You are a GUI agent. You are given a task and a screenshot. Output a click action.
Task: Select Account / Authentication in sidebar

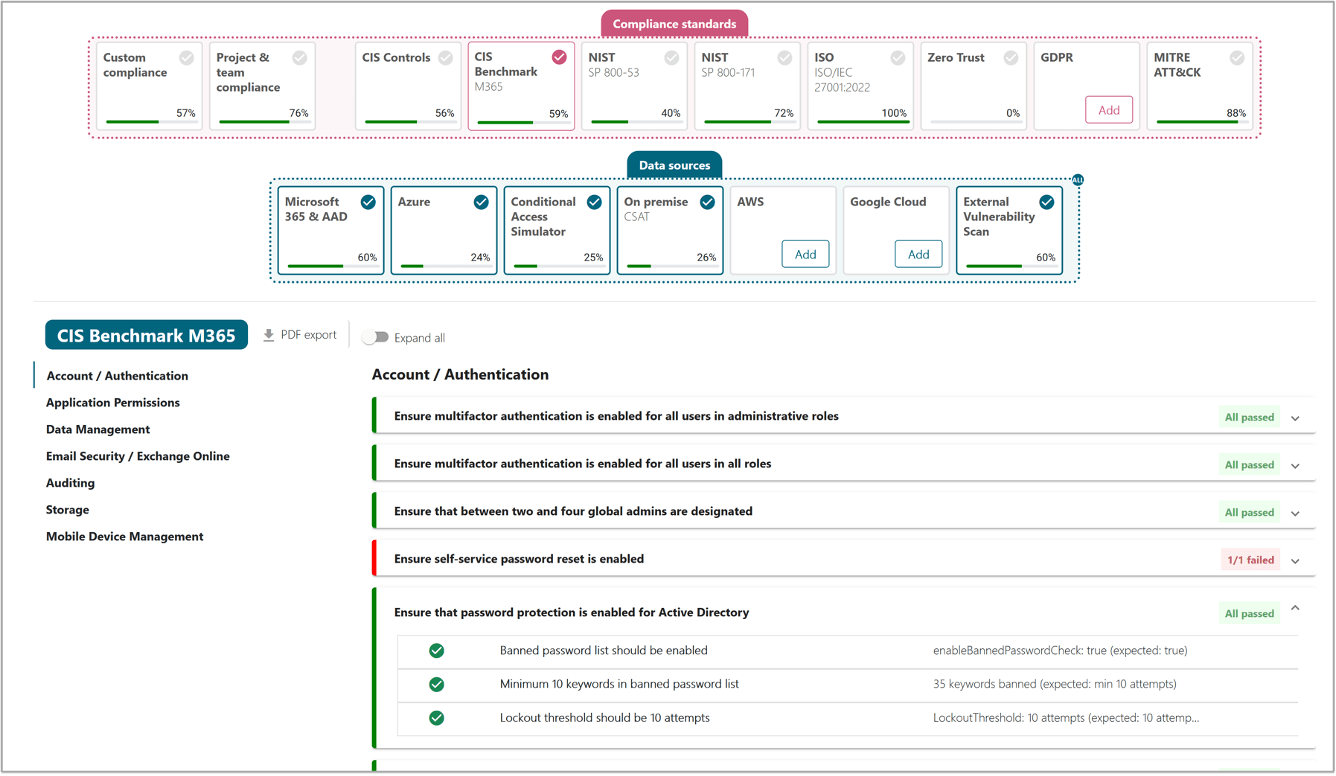click(x=117, y=376)
